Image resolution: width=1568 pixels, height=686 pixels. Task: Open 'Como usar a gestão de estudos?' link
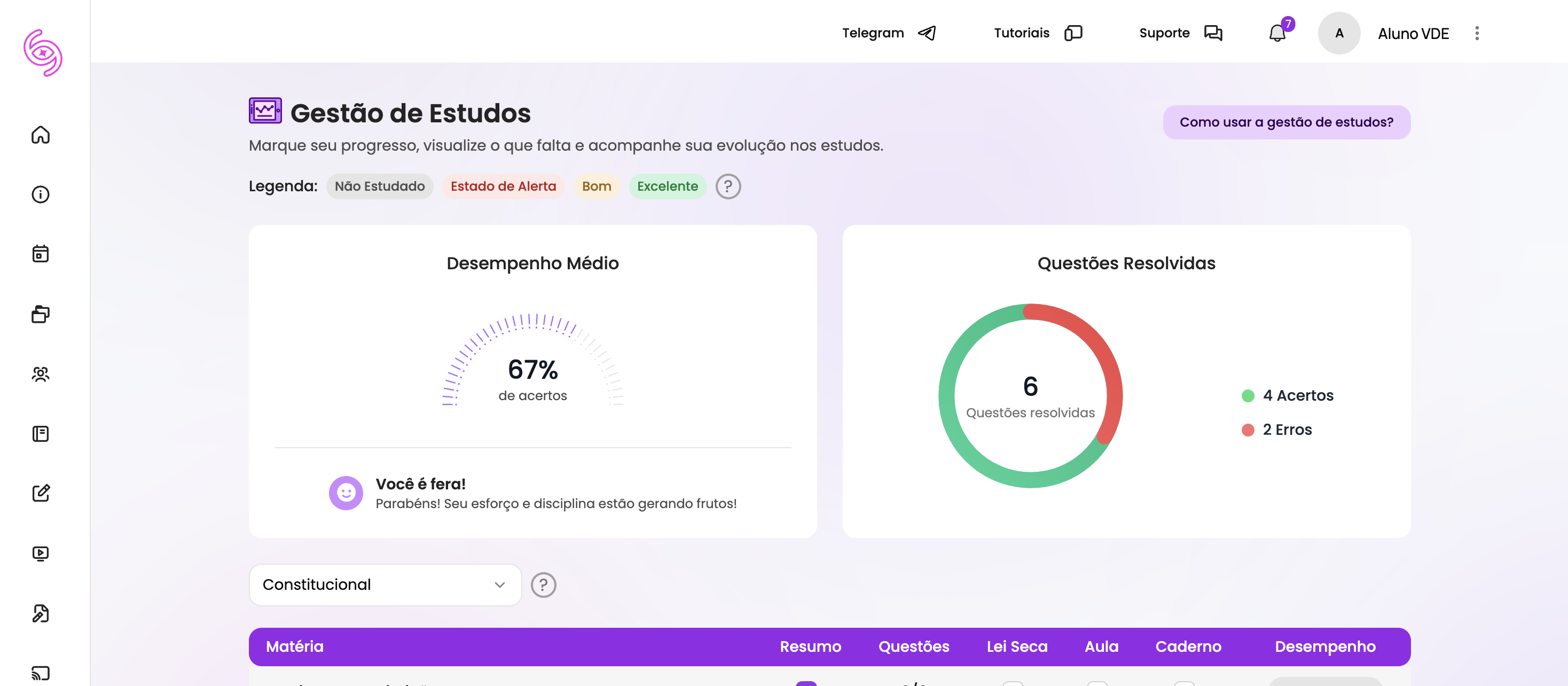click(x=1287, y=122)
